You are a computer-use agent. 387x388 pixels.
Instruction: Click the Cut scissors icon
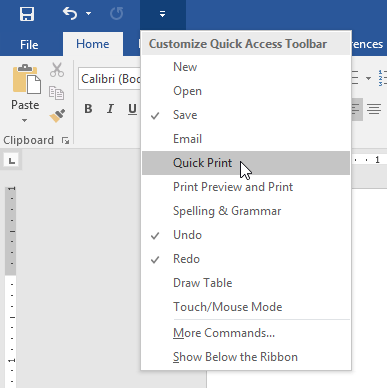(x=57, y=70)
